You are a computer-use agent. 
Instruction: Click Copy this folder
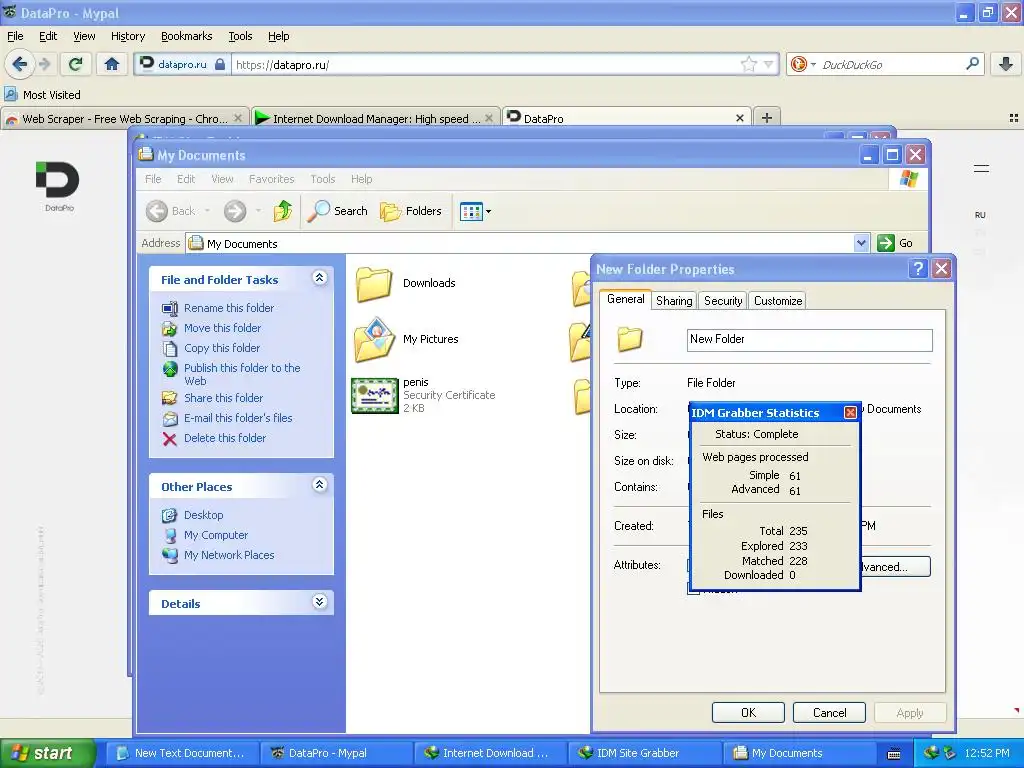click(x=221, y=348)
